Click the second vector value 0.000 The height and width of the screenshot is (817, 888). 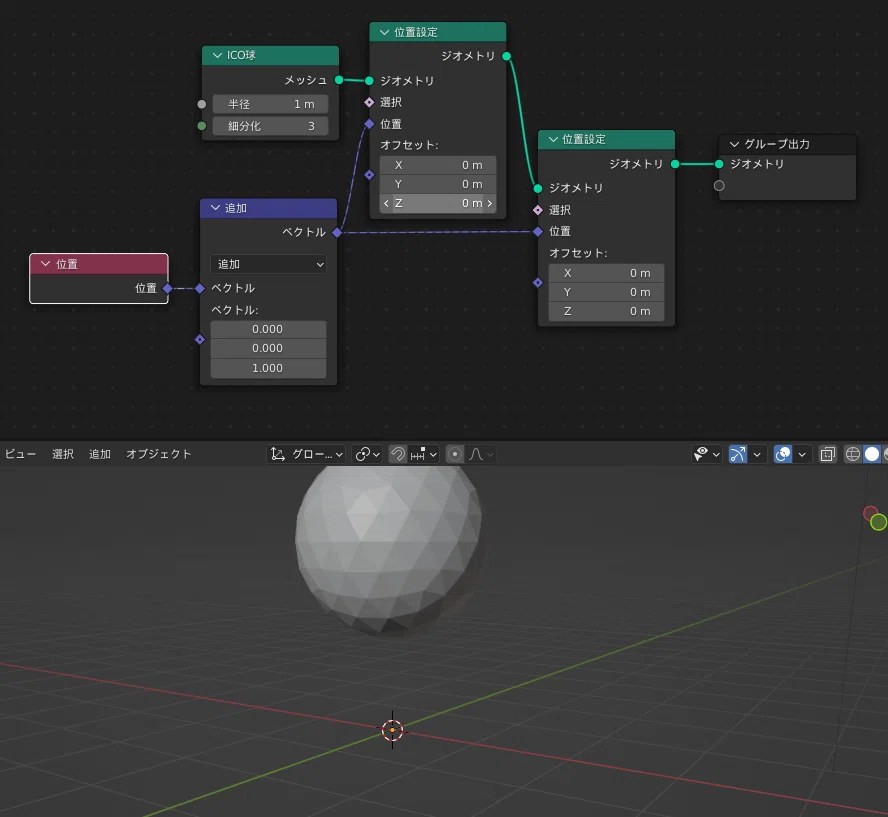click(268, 348)
